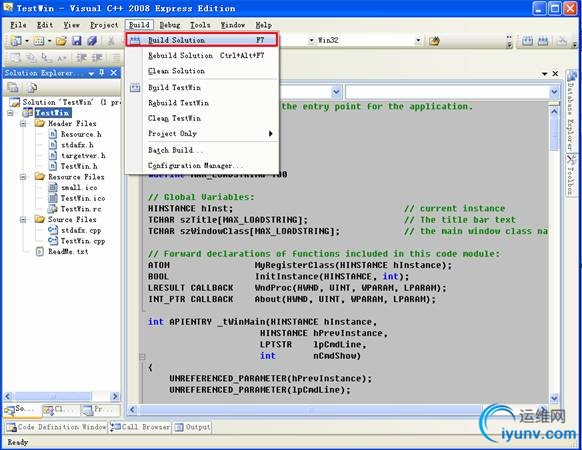Viewport: 582px width, 450px height.
Task: Open Configuration Manager menu entry
Action: click(x=202, y=166)
